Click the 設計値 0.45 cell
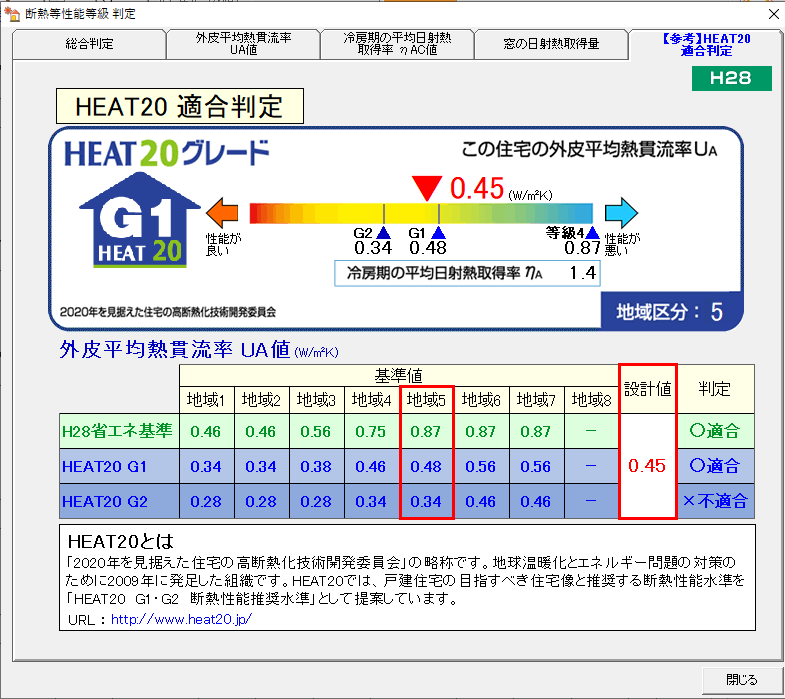The image size is (785, 699). [x=647, y=466]
